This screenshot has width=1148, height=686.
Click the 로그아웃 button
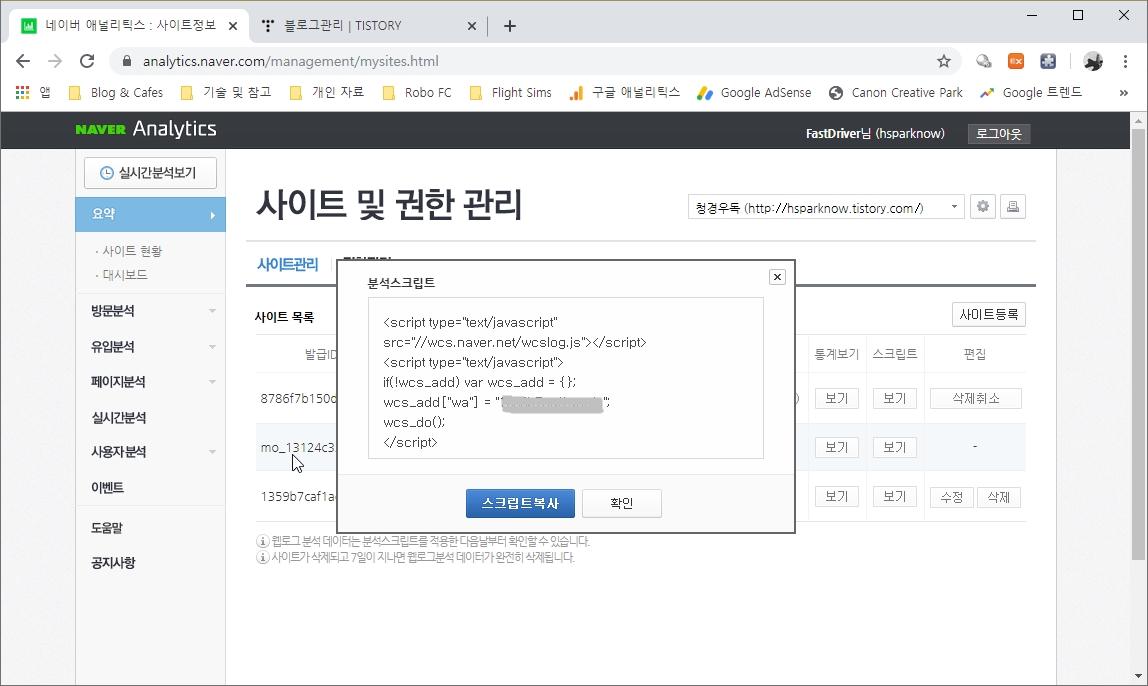[x=999, y=133]
